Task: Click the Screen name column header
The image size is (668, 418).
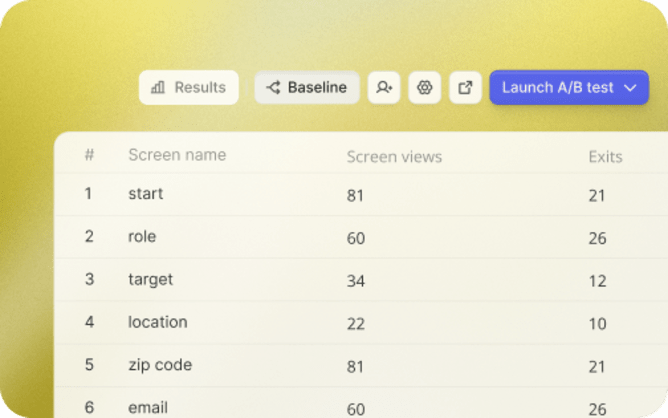Action: (177, 155)
